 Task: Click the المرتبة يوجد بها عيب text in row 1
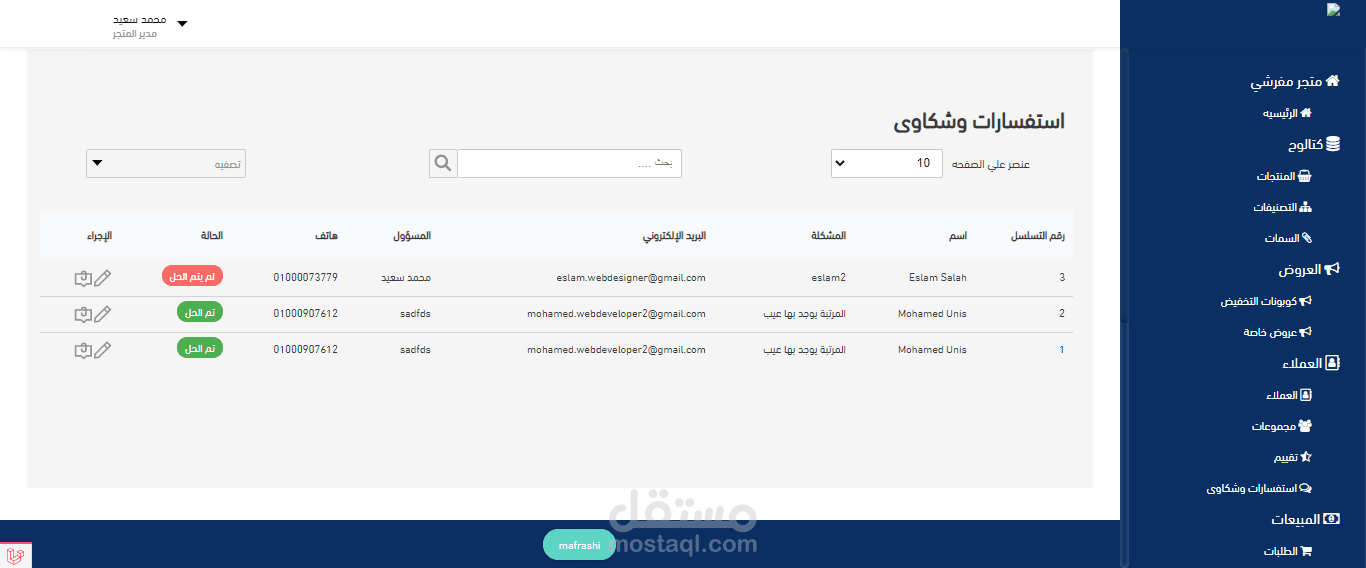click(x=805, y=350)
